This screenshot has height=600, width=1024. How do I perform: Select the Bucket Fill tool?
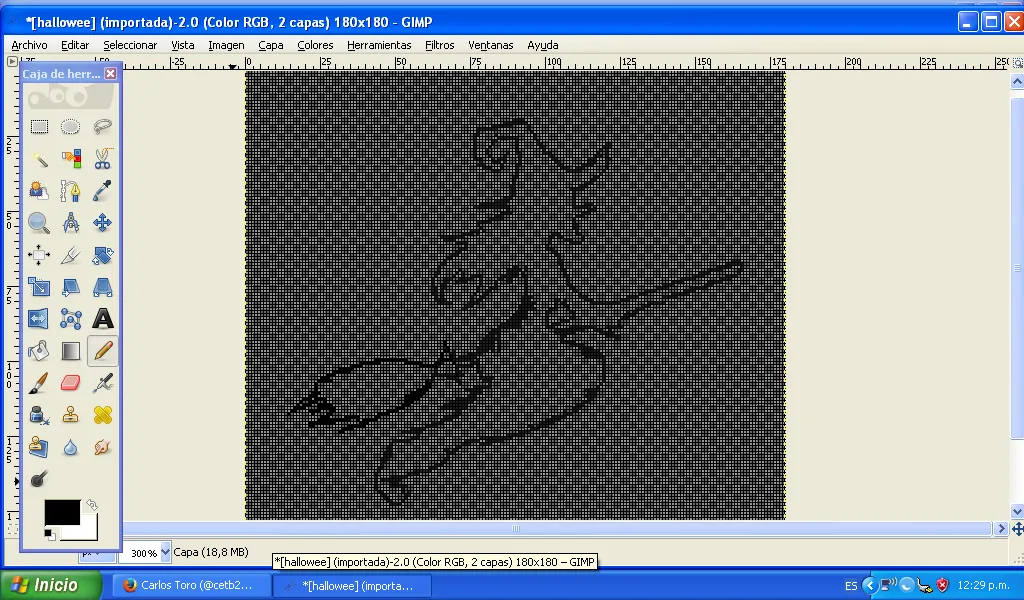point(39,351)
